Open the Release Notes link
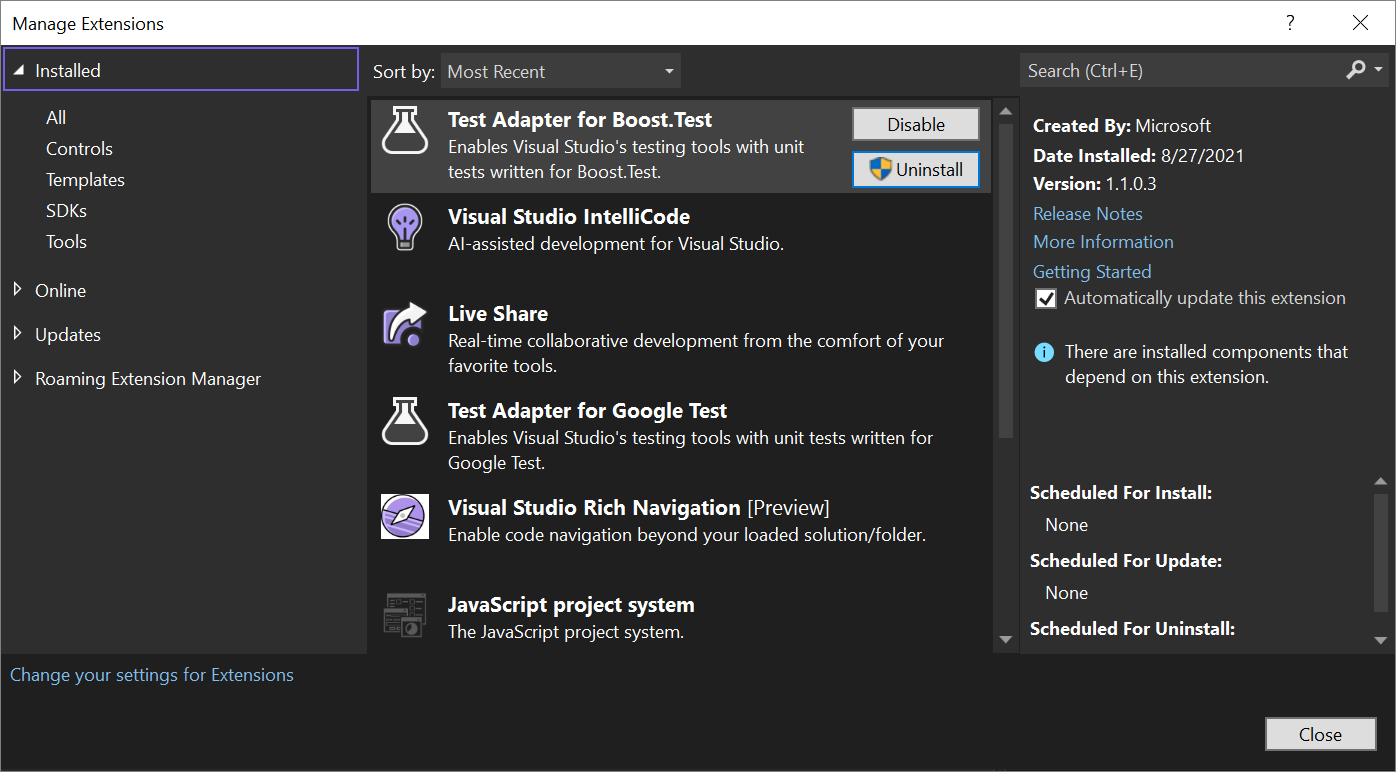1396x772 pixels. point(1087,213)
